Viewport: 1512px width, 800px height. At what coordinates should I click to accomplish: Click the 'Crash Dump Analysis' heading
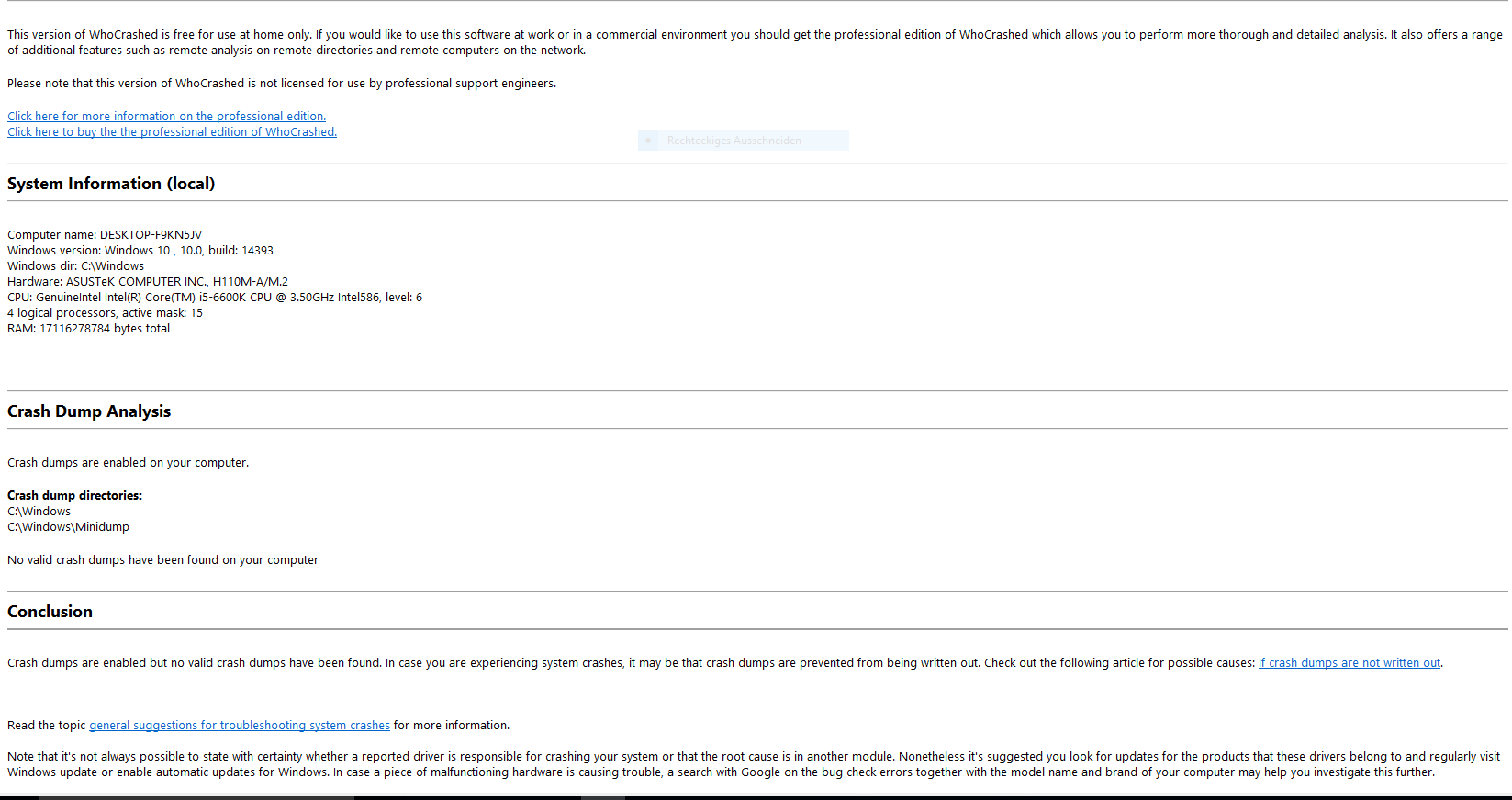89,411
